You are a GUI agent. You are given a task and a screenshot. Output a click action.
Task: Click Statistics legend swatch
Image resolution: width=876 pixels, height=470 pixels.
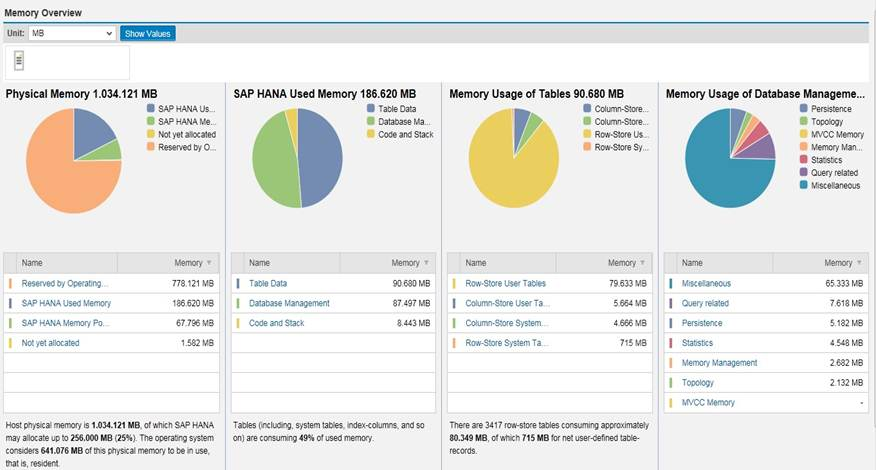[x=803, y=160]
